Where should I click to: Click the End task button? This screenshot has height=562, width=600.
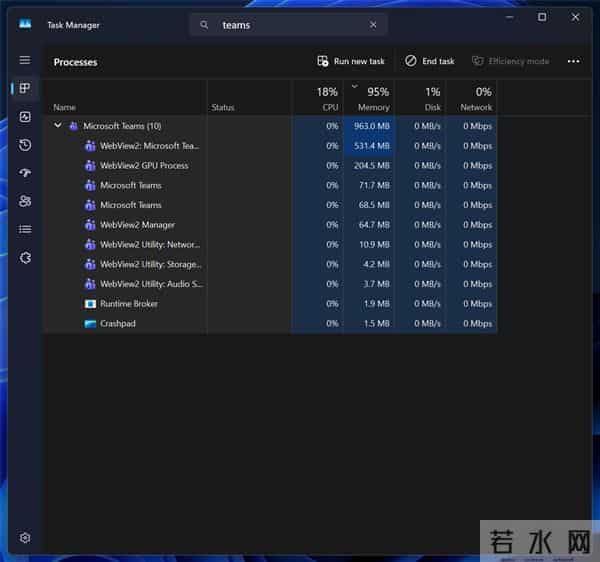point(430,61)
